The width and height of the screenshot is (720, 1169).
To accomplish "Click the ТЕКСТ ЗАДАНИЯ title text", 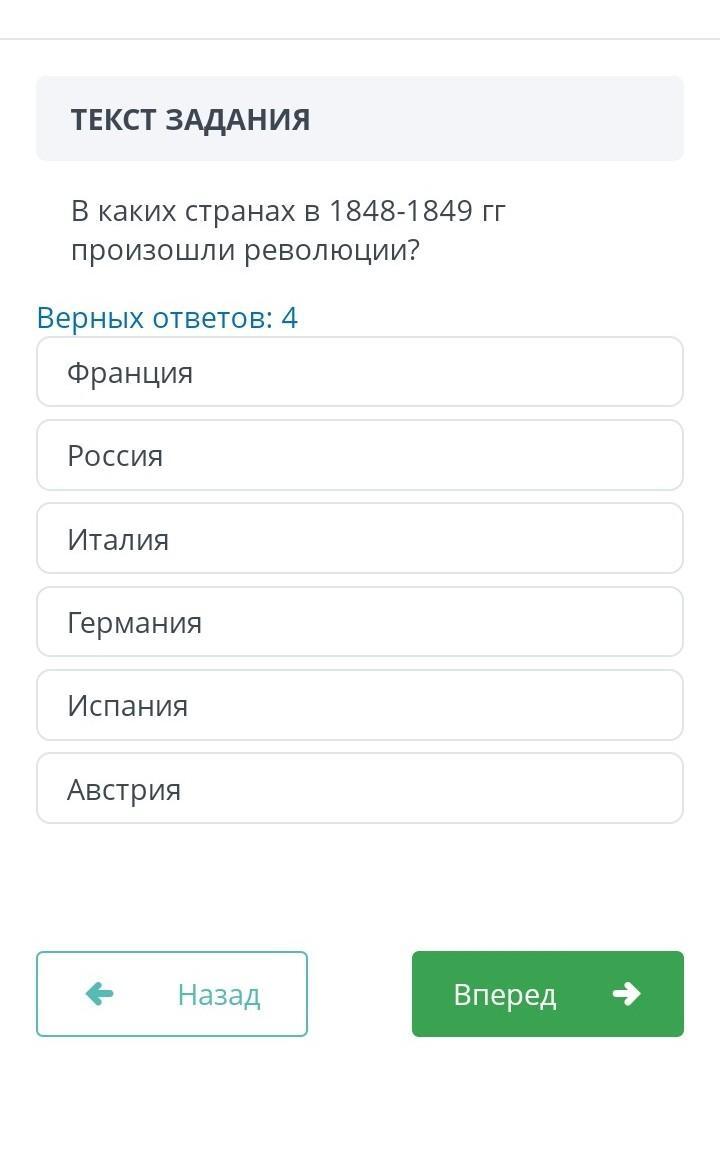I will (x=190, y=119).
